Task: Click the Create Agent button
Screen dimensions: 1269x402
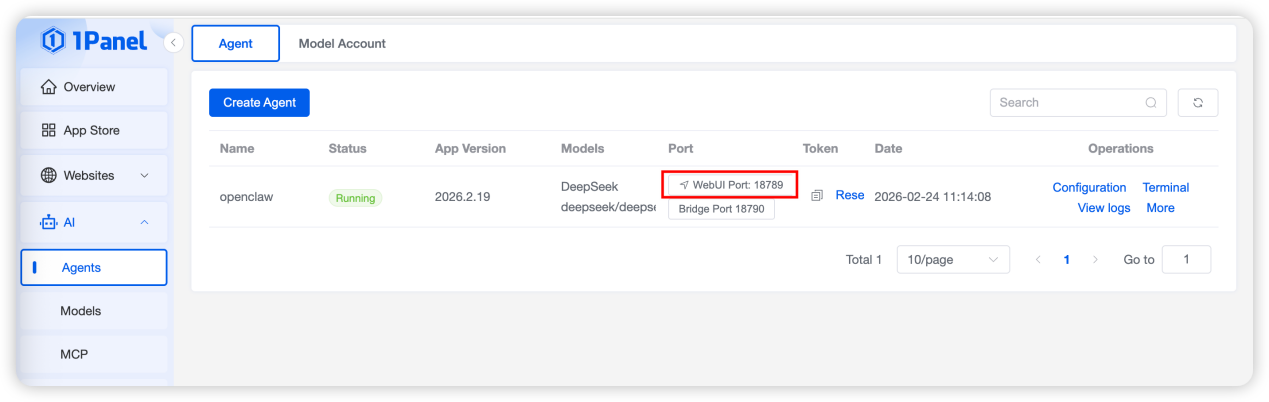Action: click(x=259, y=102)
